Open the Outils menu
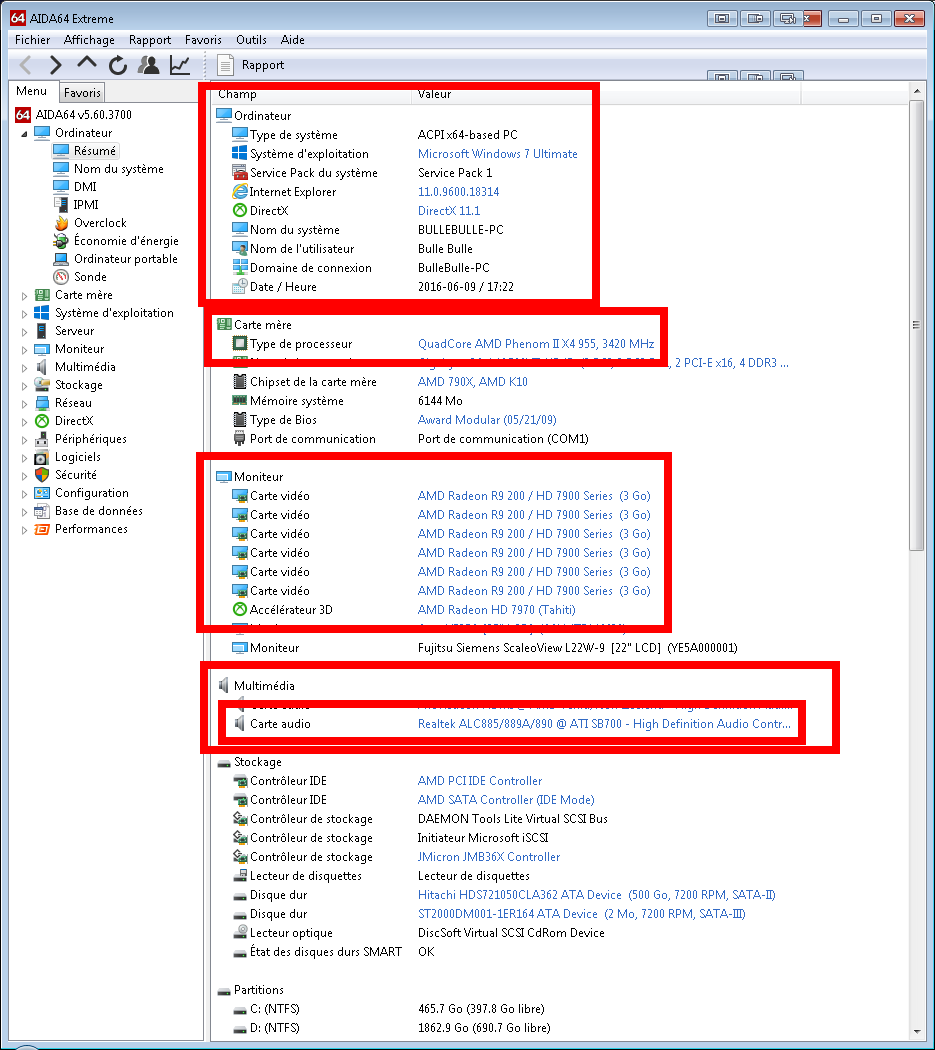 point(251,40)
